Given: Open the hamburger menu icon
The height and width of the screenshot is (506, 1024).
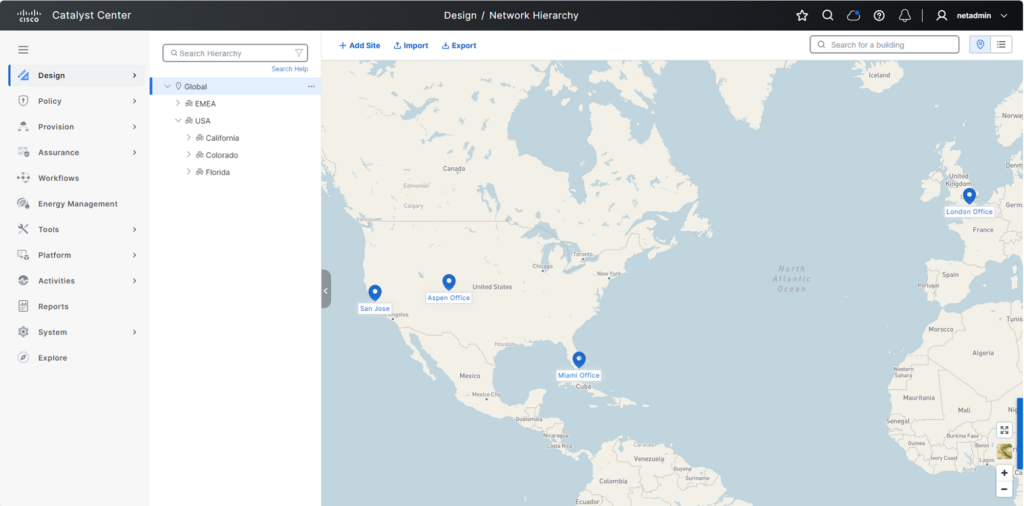Looking at the screenshot, I should (x=24, y=50).
